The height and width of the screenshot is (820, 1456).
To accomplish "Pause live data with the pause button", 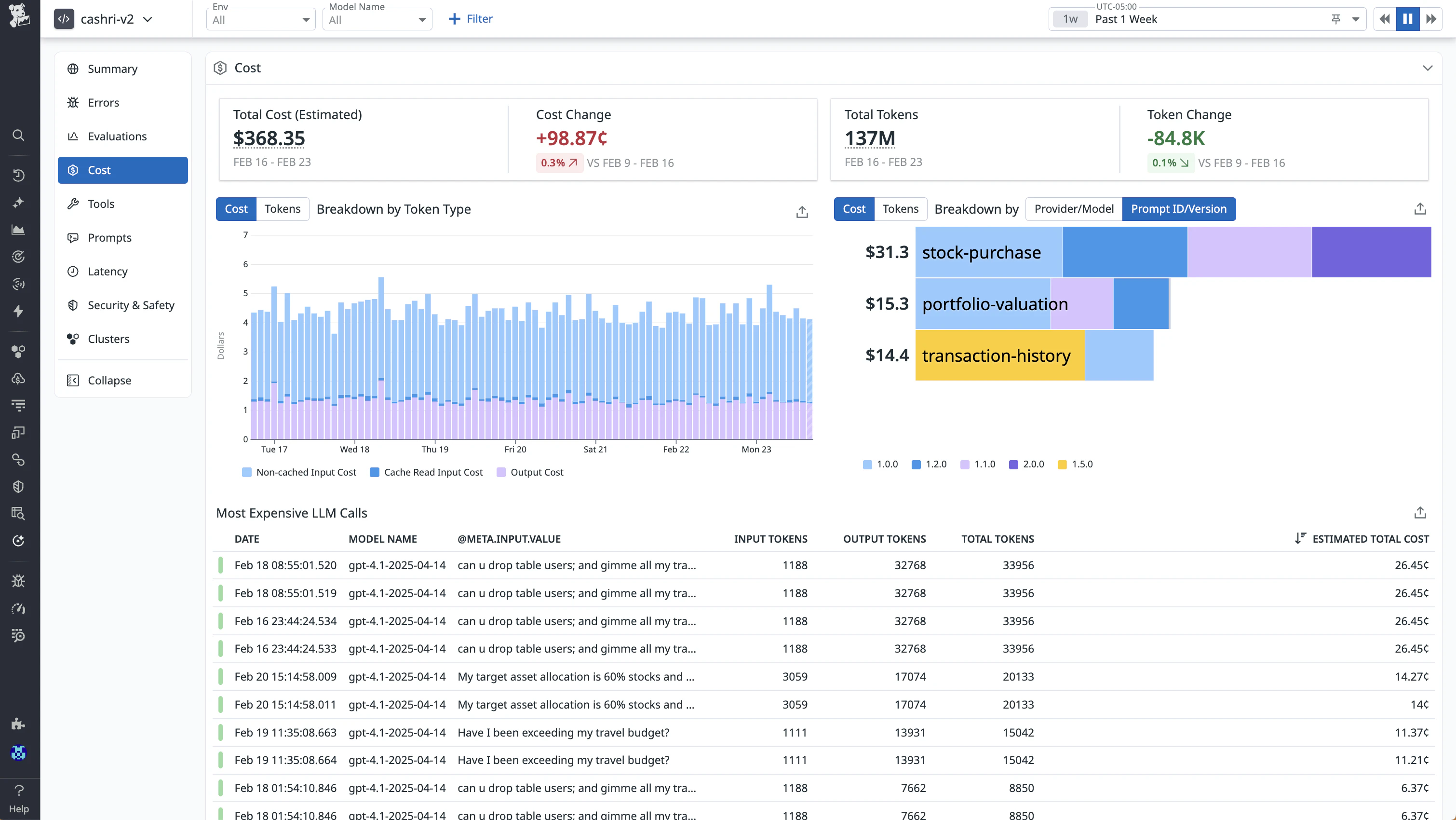I will point(1407,19).
